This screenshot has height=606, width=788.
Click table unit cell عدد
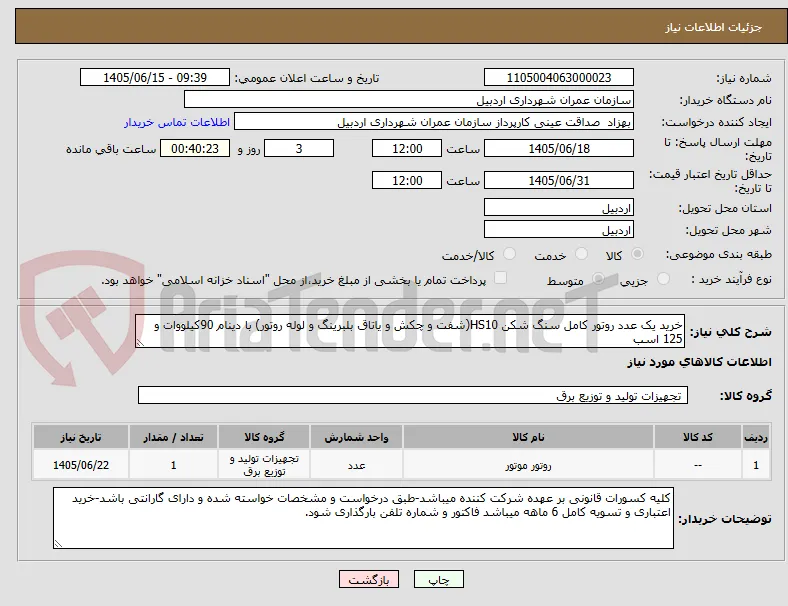356,465
